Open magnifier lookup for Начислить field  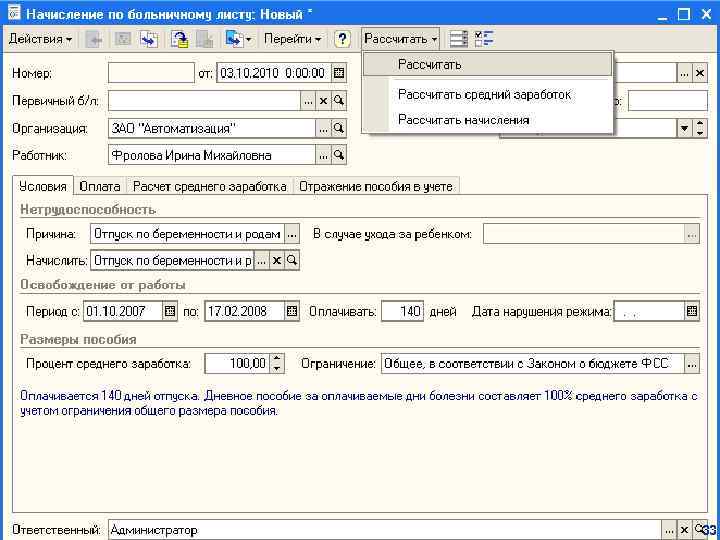(292, 260)
